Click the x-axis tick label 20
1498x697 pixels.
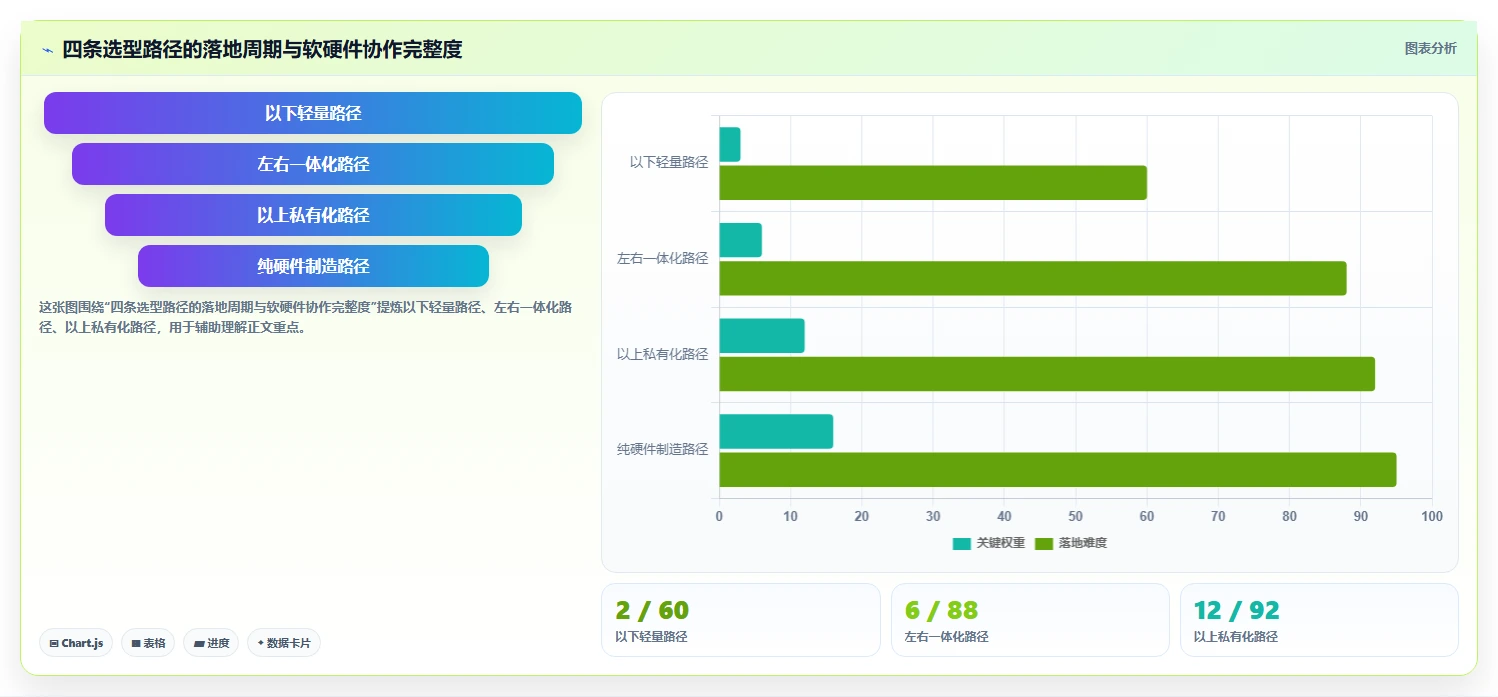coord(862,516)
